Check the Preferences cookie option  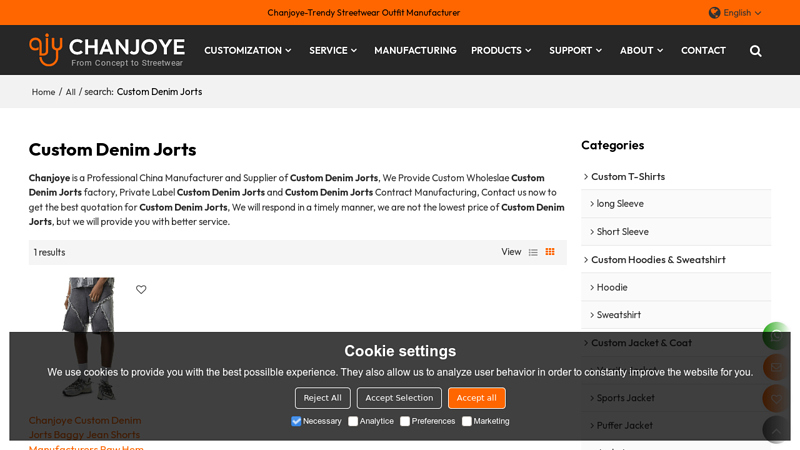tap(405, 421)
